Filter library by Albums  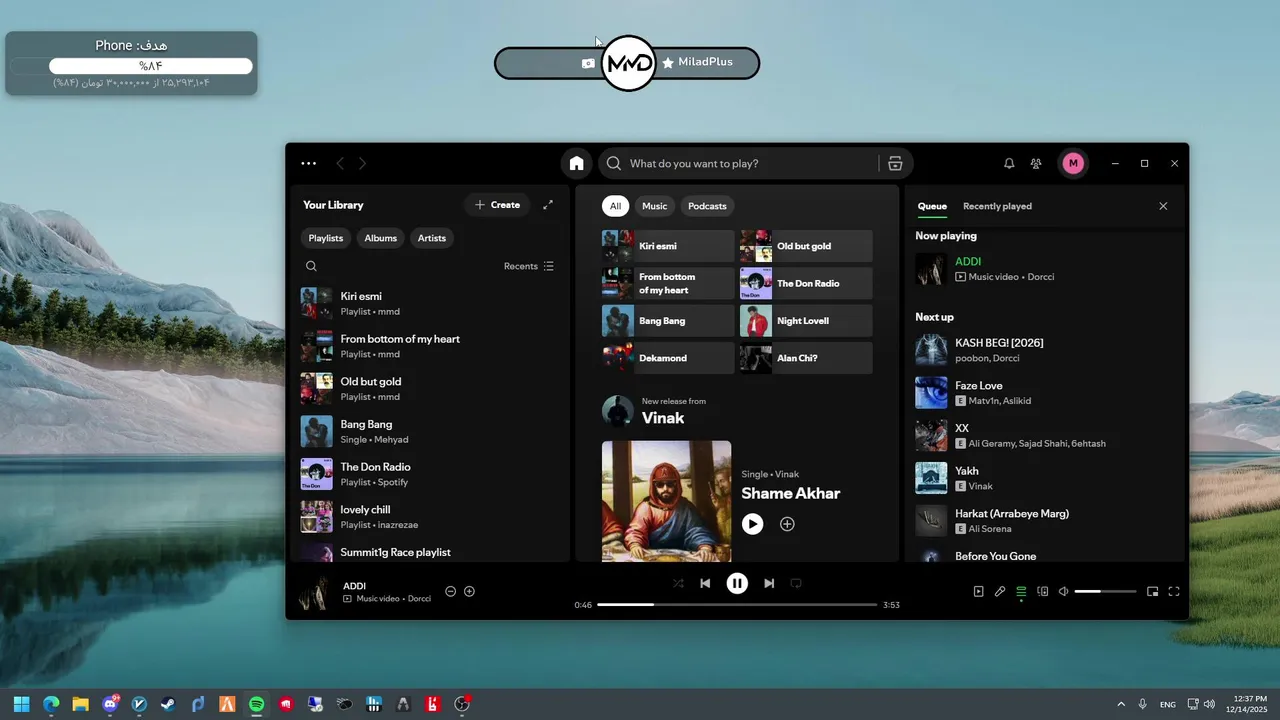[x=380, y=238]
